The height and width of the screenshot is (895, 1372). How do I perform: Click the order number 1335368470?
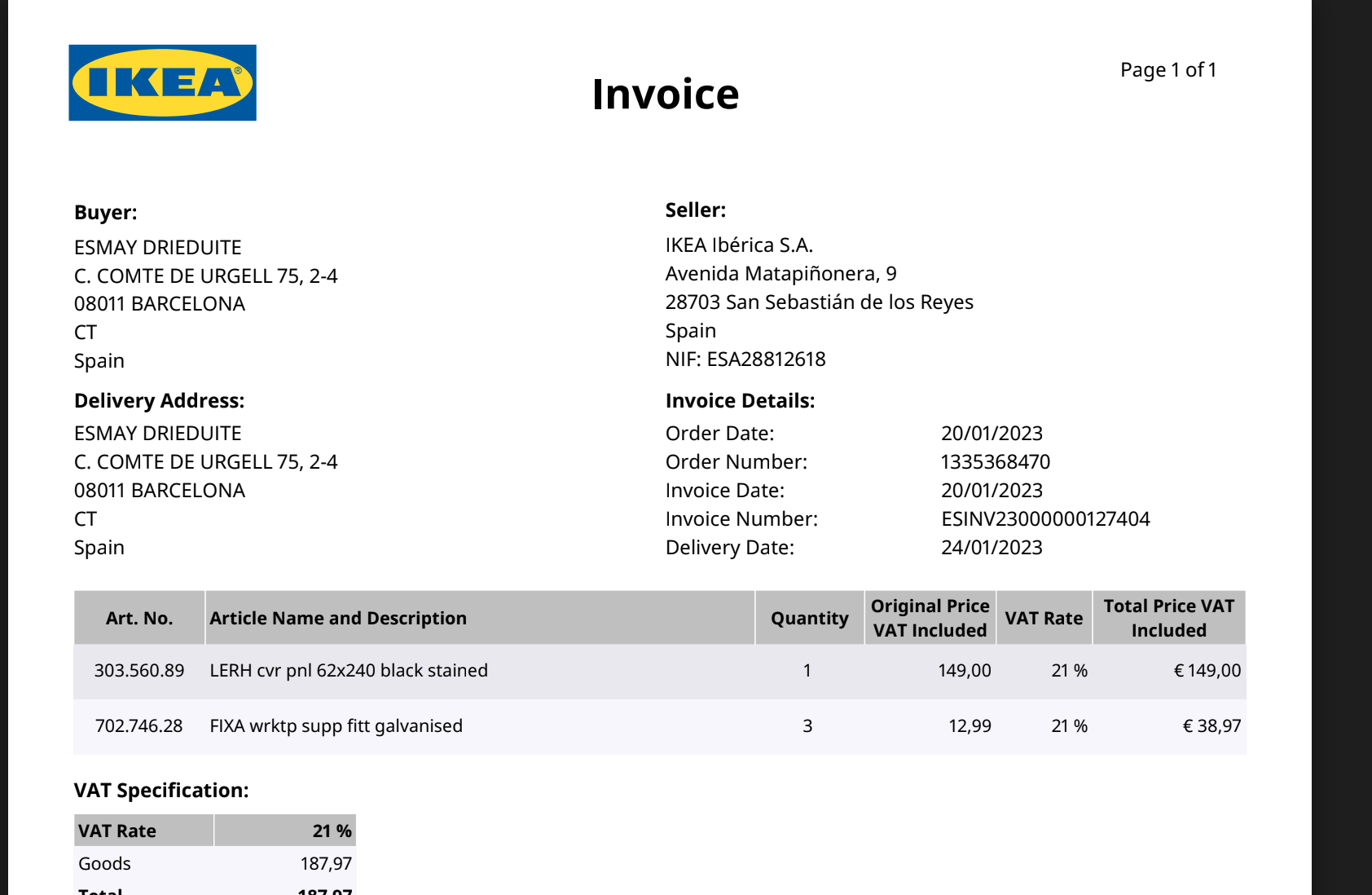[x=995, y=462]
